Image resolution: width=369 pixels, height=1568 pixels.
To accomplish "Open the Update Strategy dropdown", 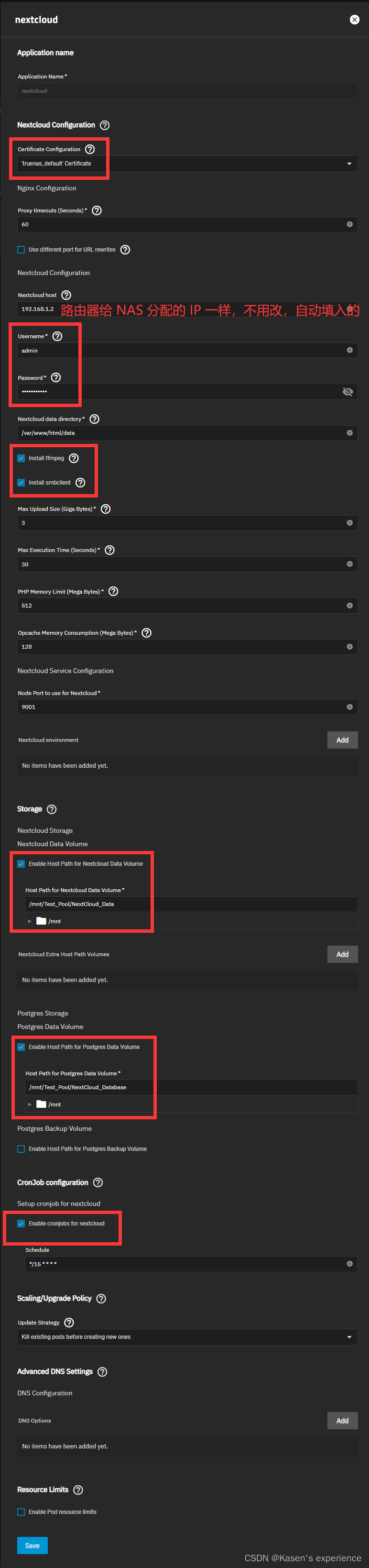I will coord(187,1336).
